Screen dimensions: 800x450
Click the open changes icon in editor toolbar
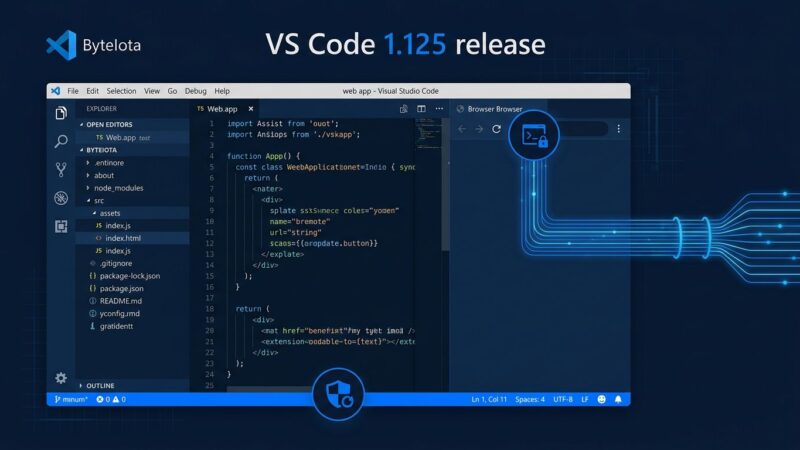(x=404, y=109)
